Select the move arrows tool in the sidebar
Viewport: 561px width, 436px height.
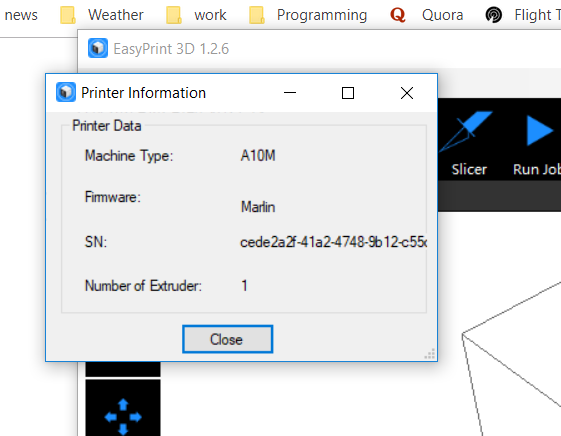click(x=123, y=417)
